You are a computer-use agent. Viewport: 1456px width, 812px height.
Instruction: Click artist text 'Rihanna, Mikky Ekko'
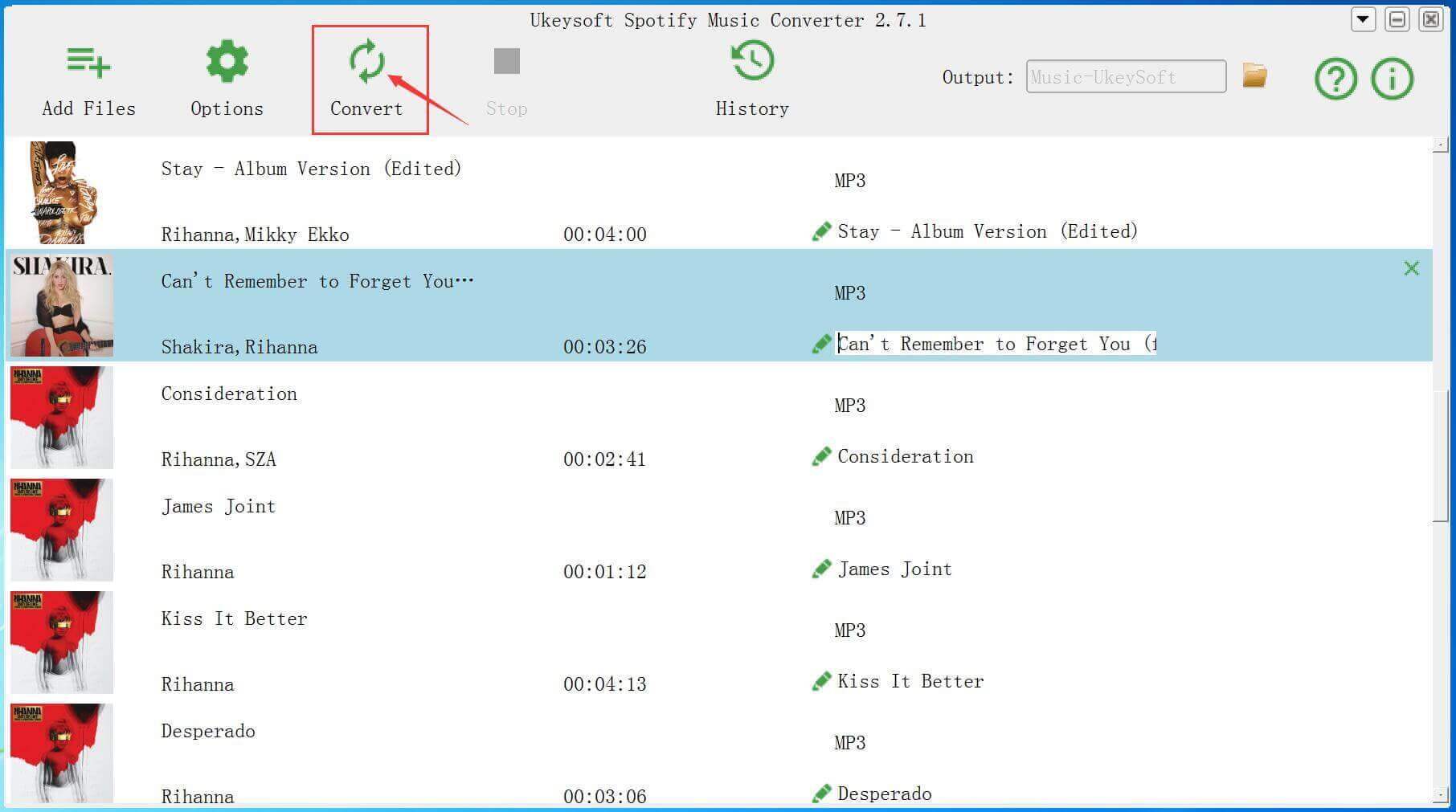(255, 235)
